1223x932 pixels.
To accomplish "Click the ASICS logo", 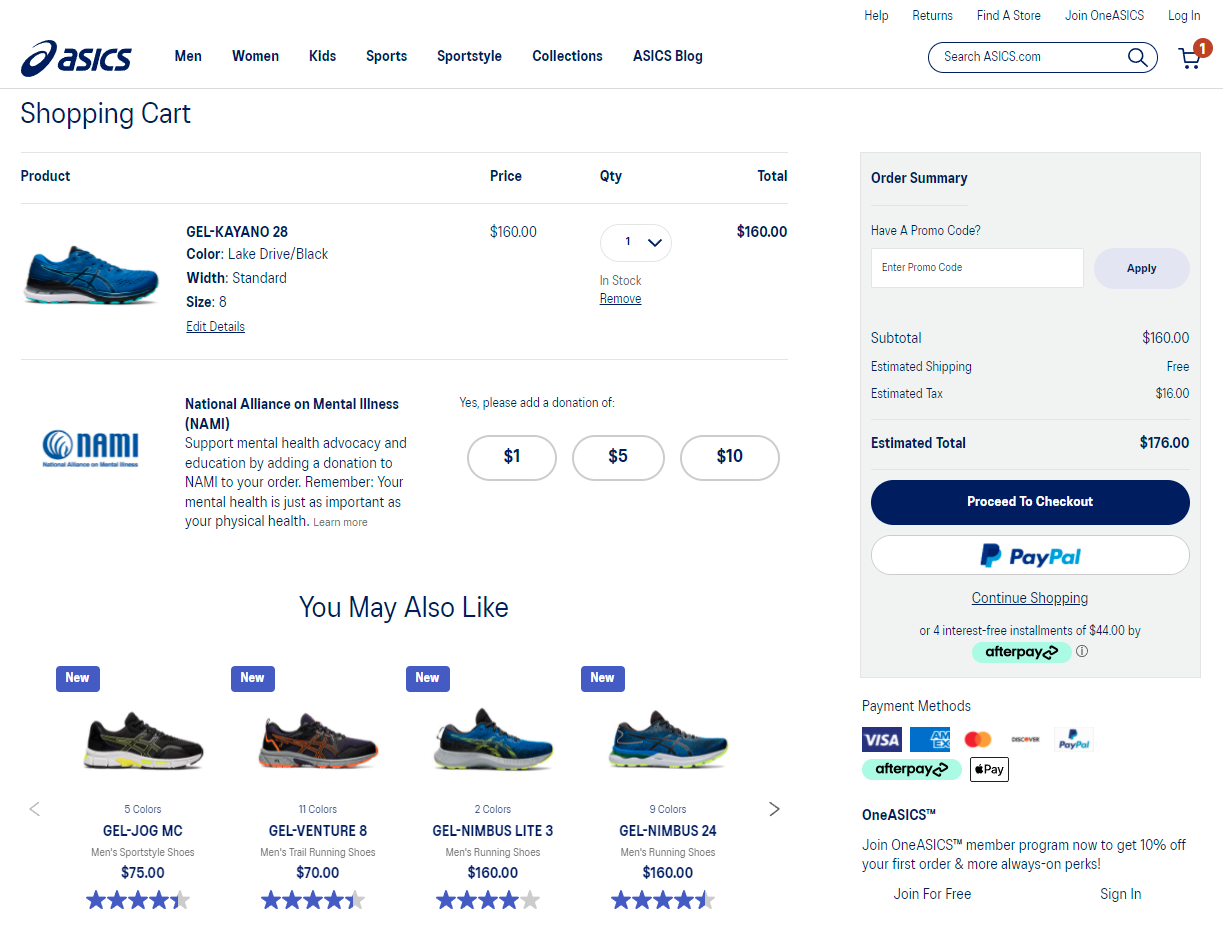I will coord(76,58).
